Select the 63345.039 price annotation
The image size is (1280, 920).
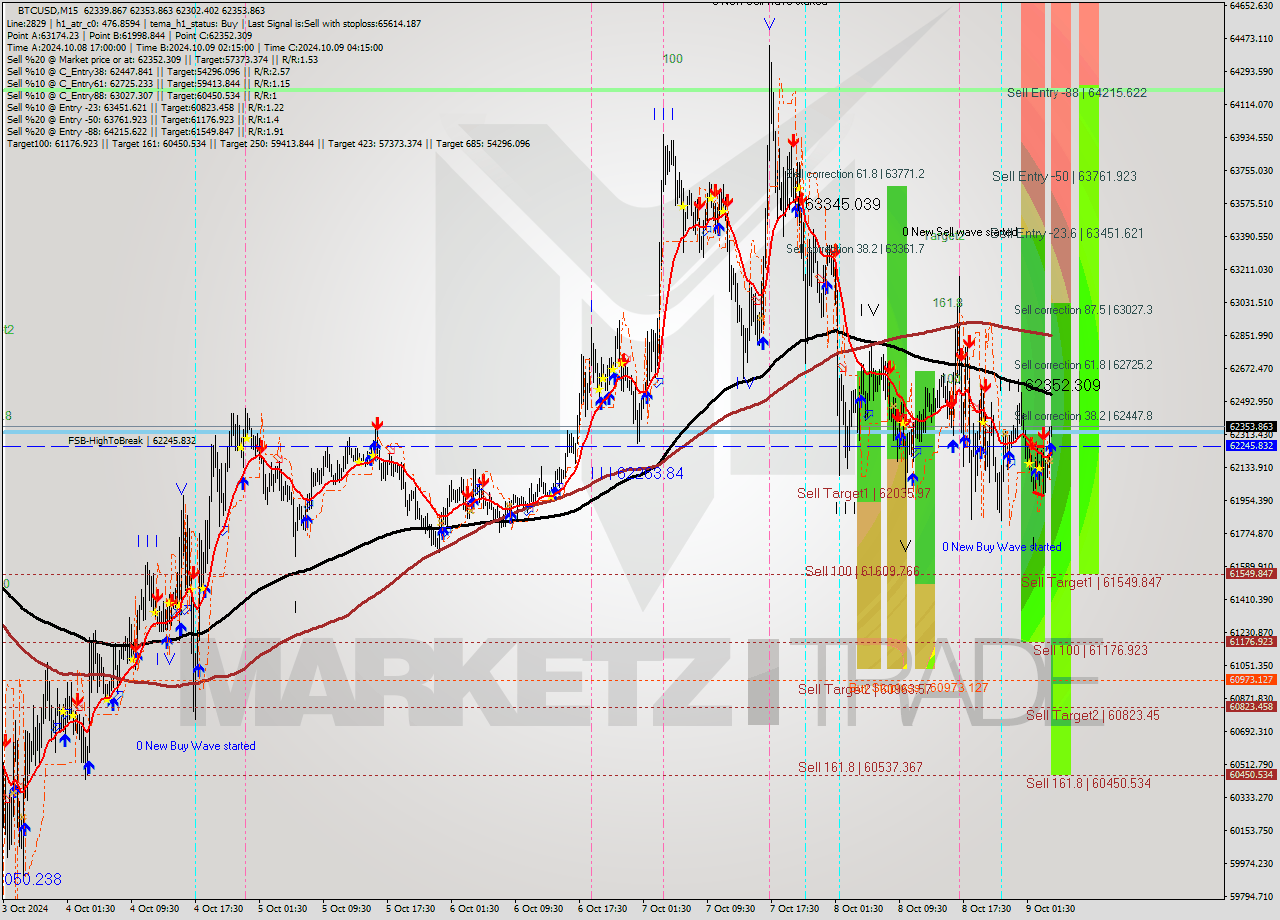click(843, 204)
